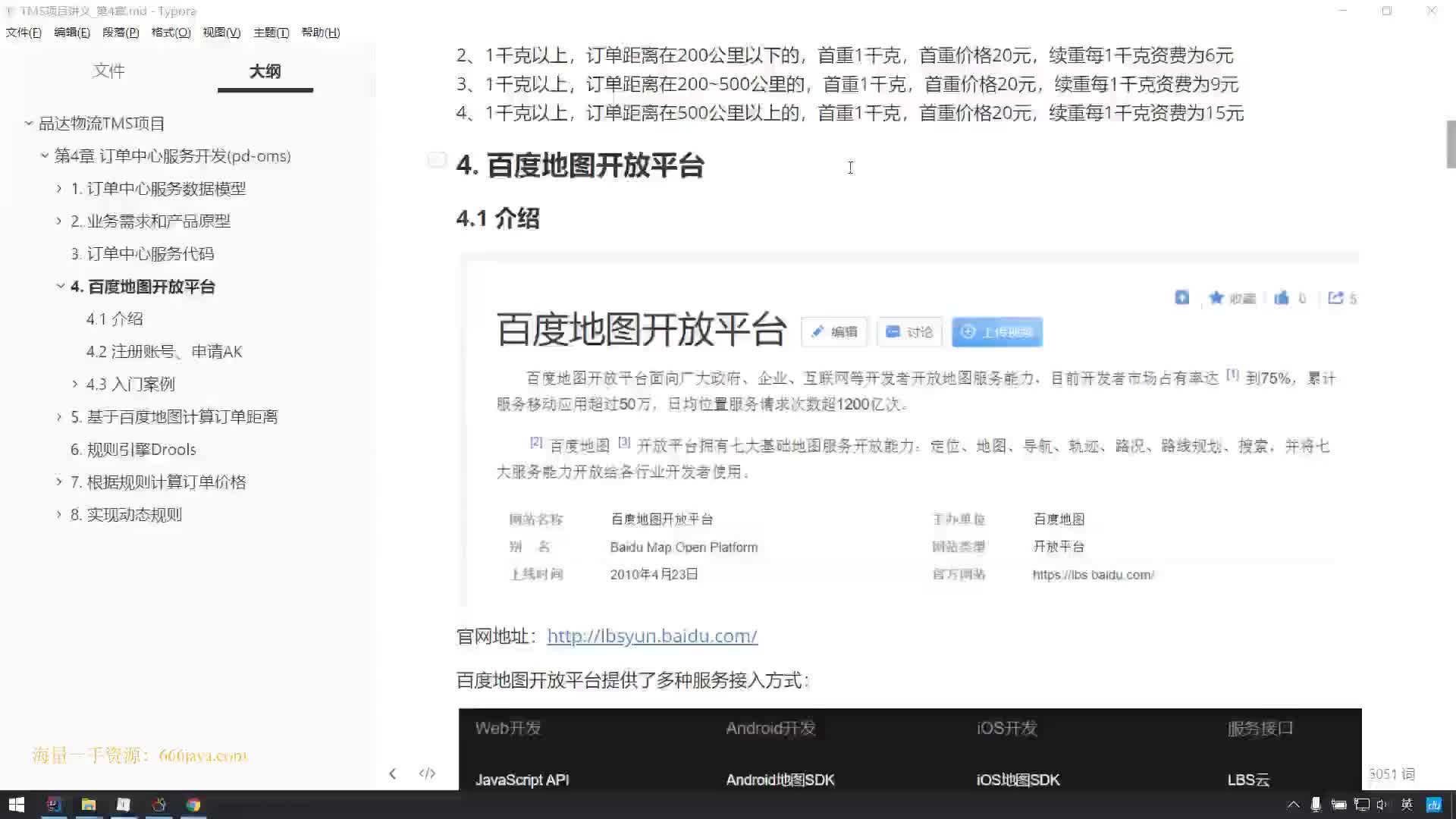Open the 格式(O) menu

171,33
